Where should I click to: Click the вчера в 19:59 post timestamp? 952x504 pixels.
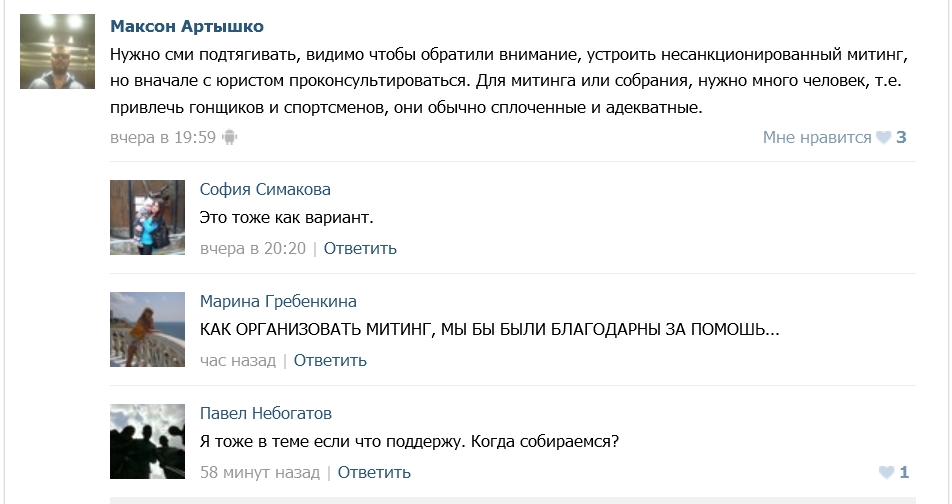click(x=163, y=138)
